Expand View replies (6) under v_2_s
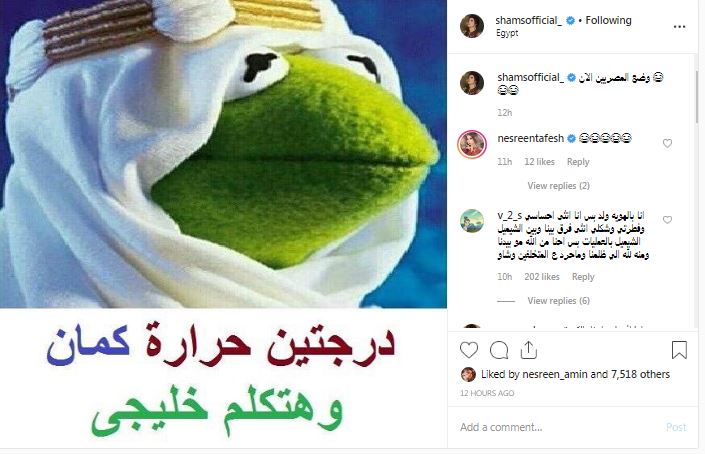 (x=558, y=301)
